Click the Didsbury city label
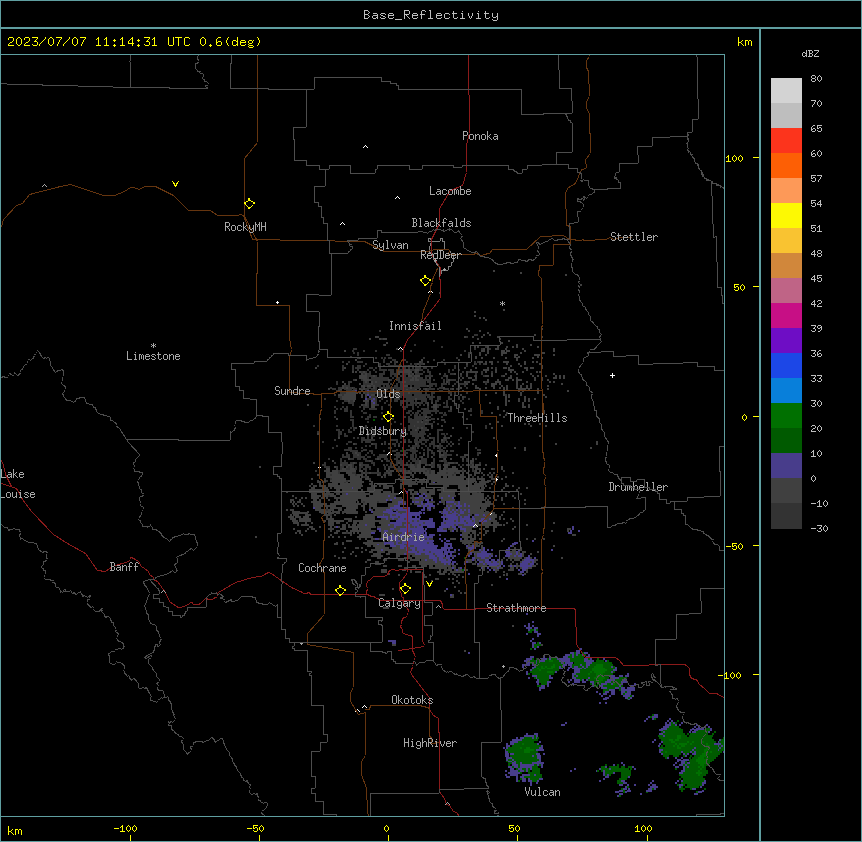 (x=383, y=431)
